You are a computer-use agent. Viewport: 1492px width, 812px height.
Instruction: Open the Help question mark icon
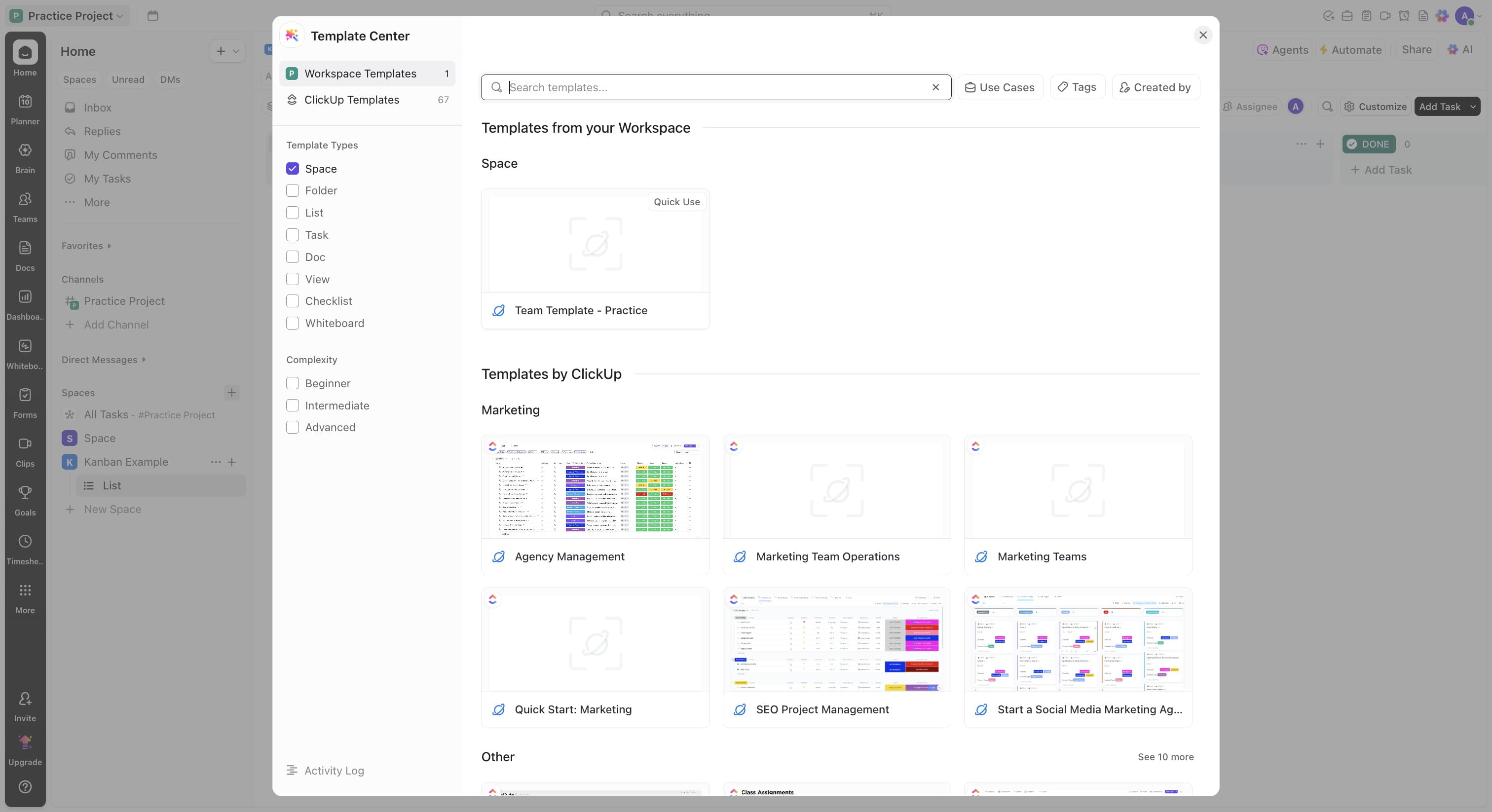pos(25,786)
